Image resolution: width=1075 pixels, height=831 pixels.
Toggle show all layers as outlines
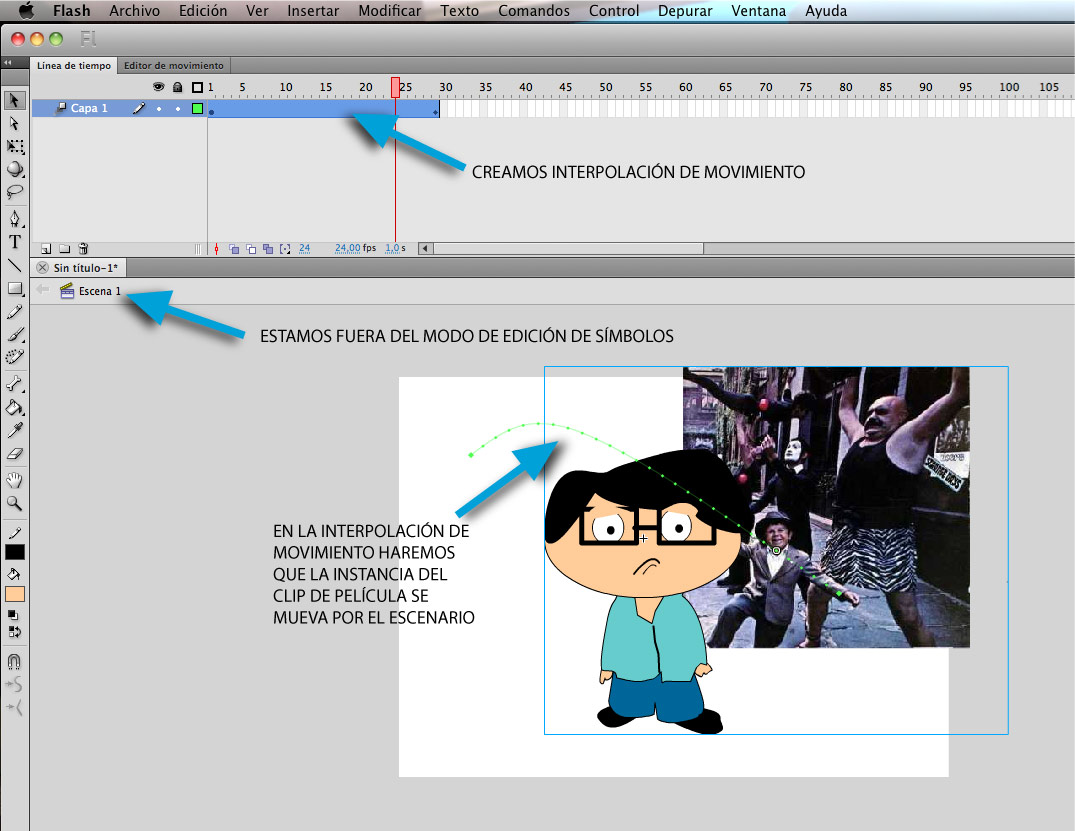(197, 87)
